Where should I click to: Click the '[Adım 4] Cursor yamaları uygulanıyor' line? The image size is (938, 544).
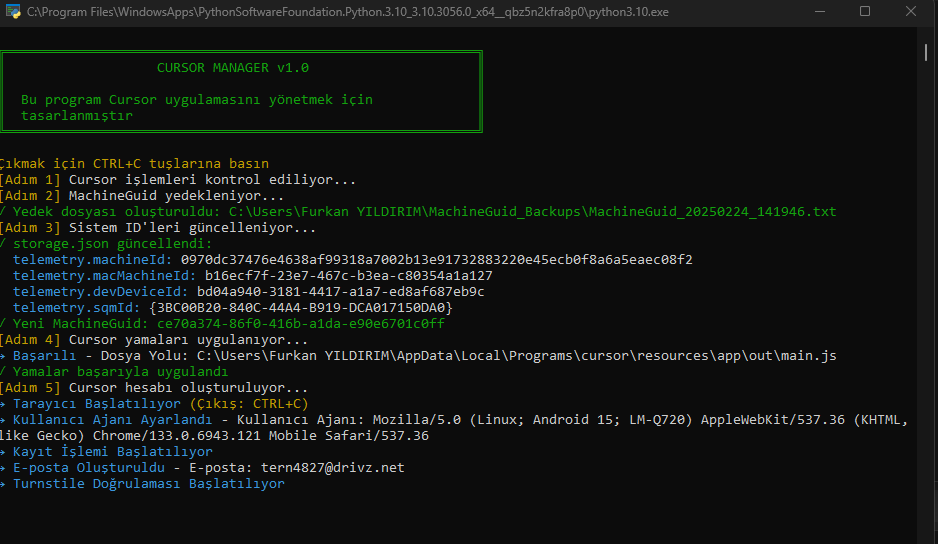pyautogui.click(x=154, y=339)
